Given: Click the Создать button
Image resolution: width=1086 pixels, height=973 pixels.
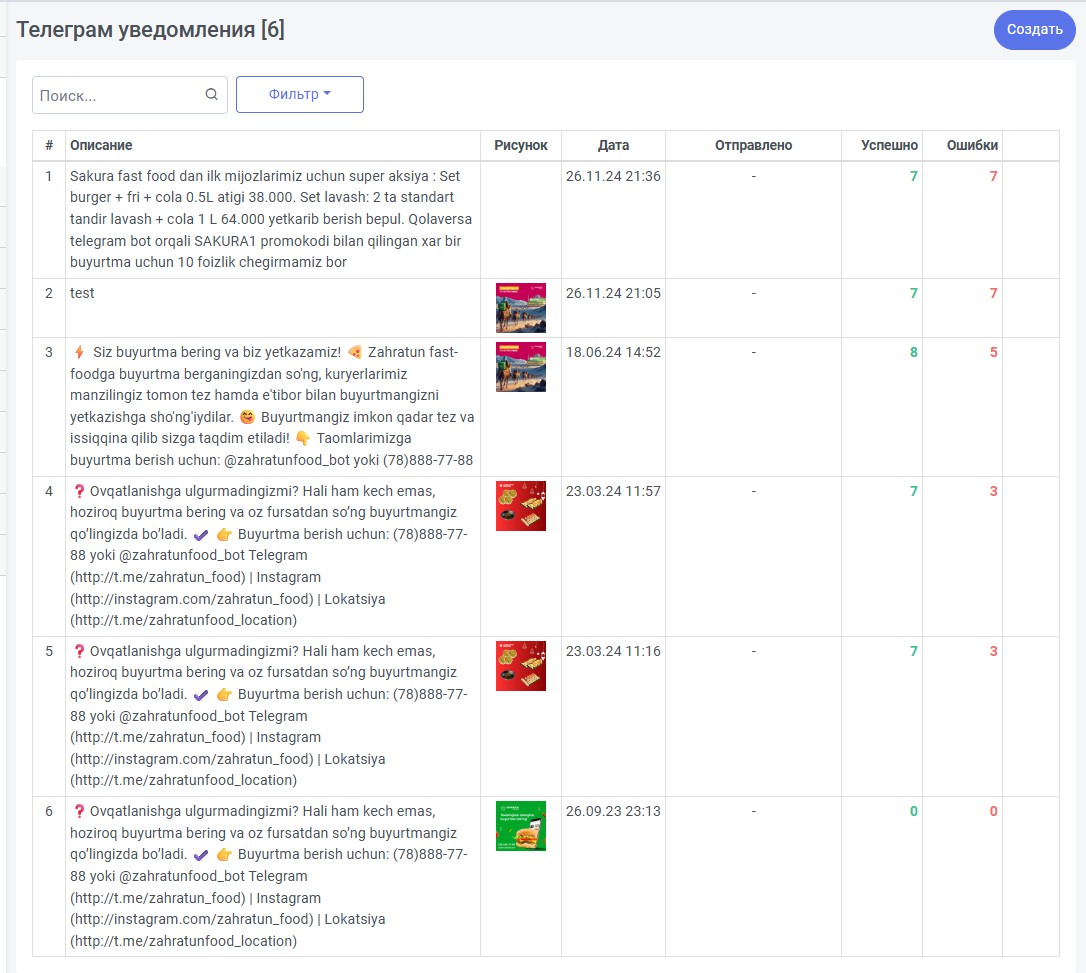Looking at the screenshot, I should tap(1034, 30).
